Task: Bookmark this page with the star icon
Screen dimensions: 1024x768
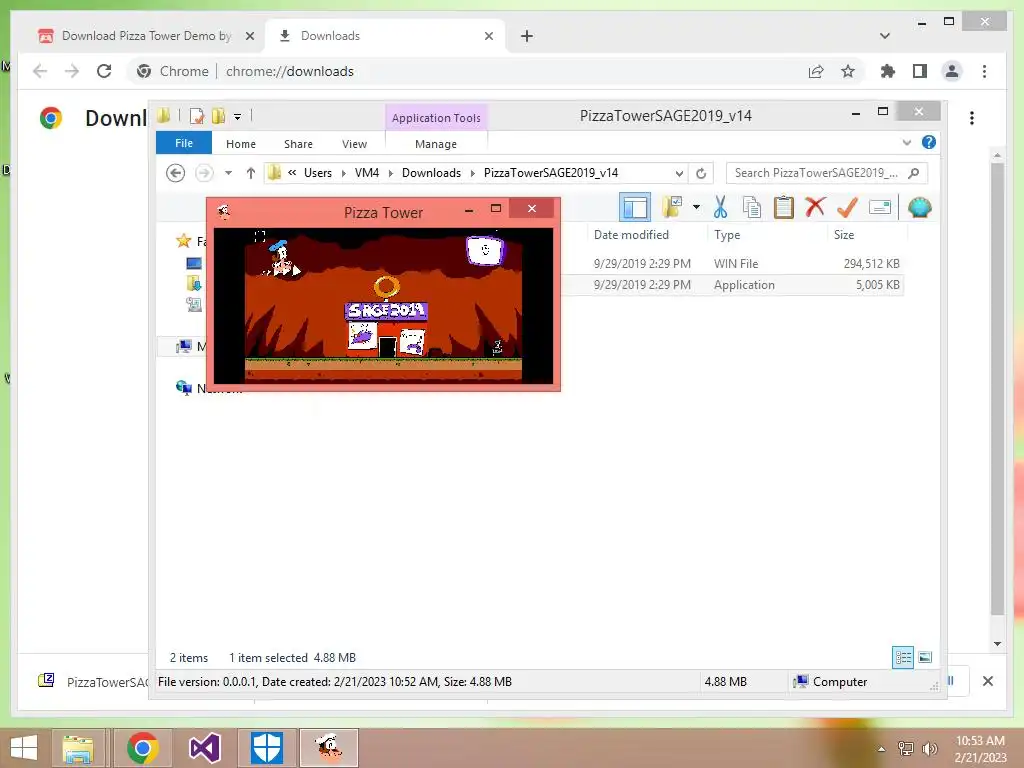Action: pos(848,71)
